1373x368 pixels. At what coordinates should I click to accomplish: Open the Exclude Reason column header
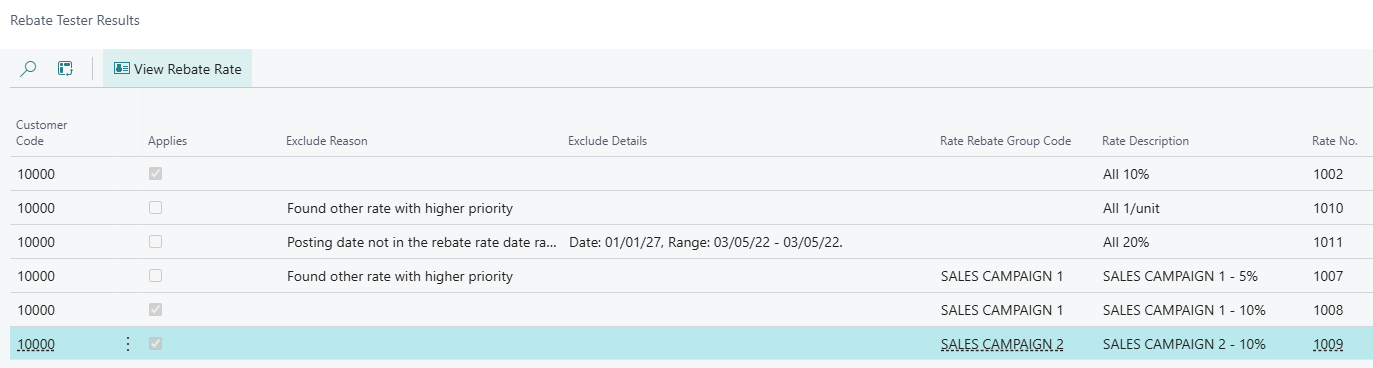pos(327,141)
